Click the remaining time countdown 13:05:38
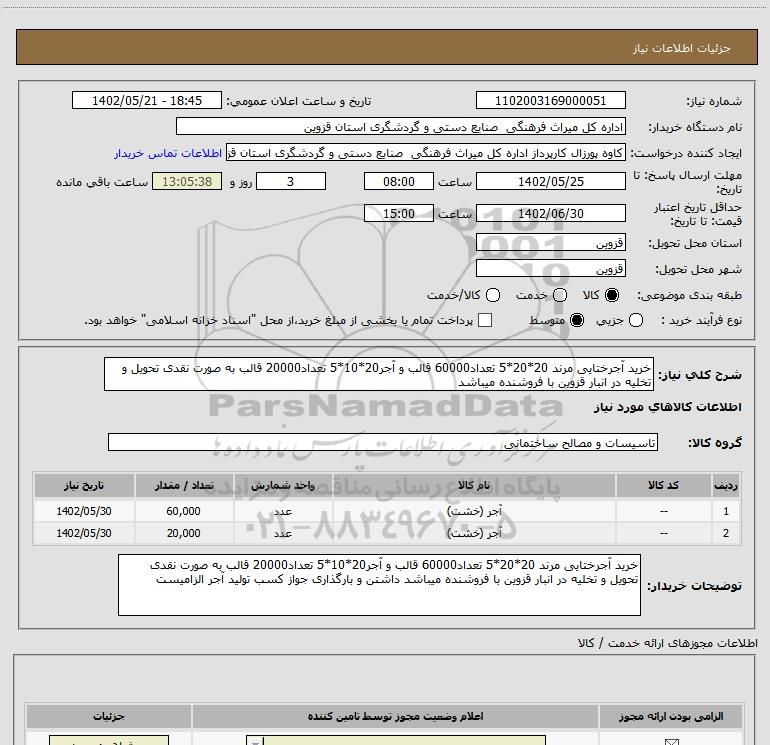Viewport: 770px width, 745px height. [187, 181]
